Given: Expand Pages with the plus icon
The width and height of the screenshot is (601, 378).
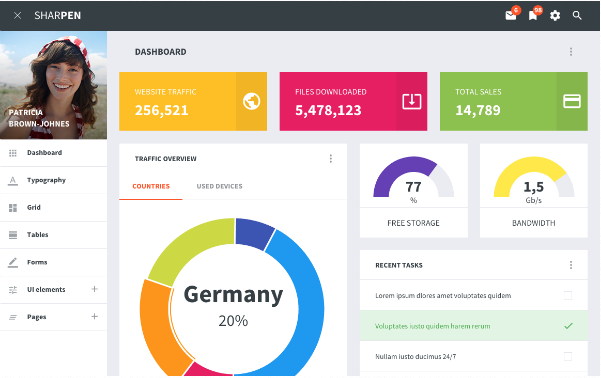Looking at the screenshot, I should 94,316.
